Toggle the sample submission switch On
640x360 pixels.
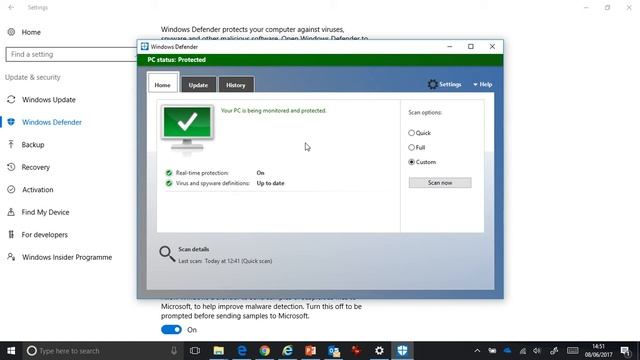coord(171,330)
